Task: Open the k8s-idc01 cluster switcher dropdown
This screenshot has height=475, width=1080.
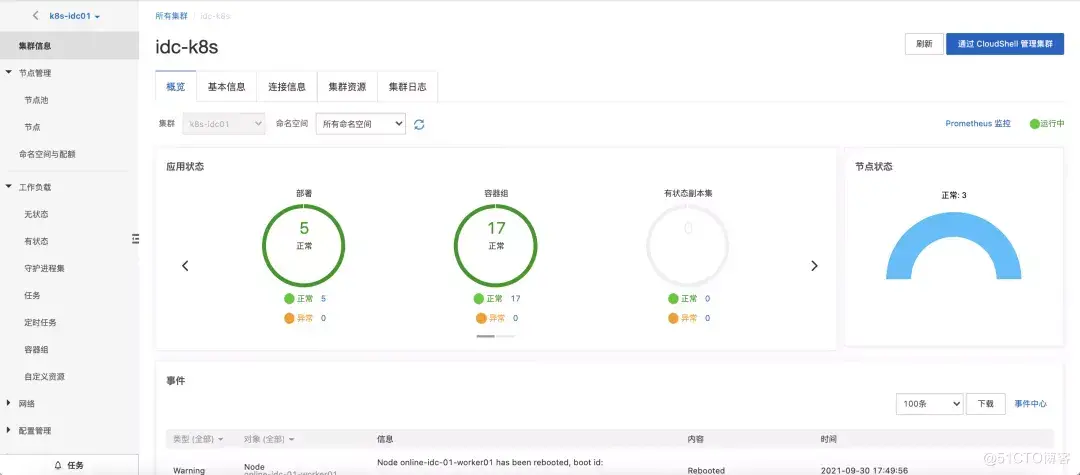Action: pyautogui.click(x=74, y=16)
